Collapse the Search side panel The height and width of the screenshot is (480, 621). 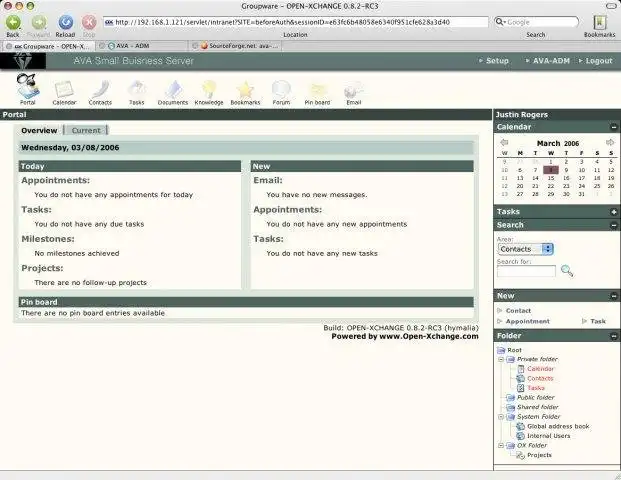pyautogui.click(x=613, y=225)
